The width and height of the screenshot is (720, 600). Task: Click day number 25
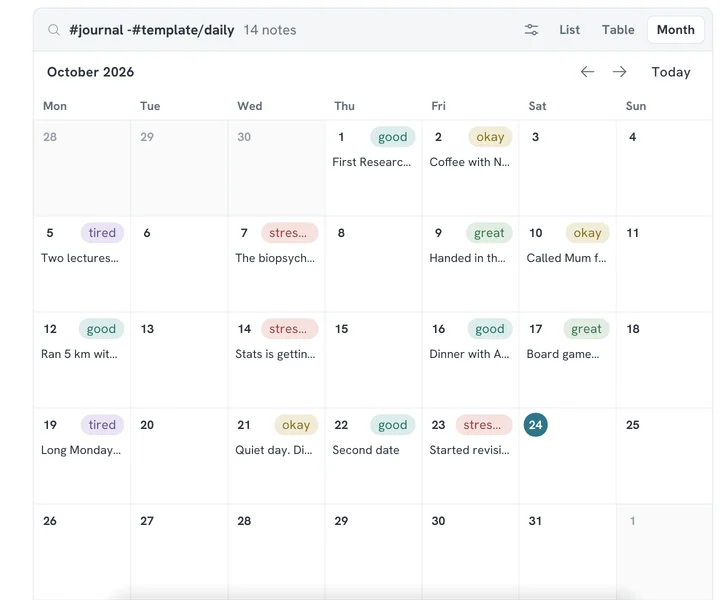point(632,425)
